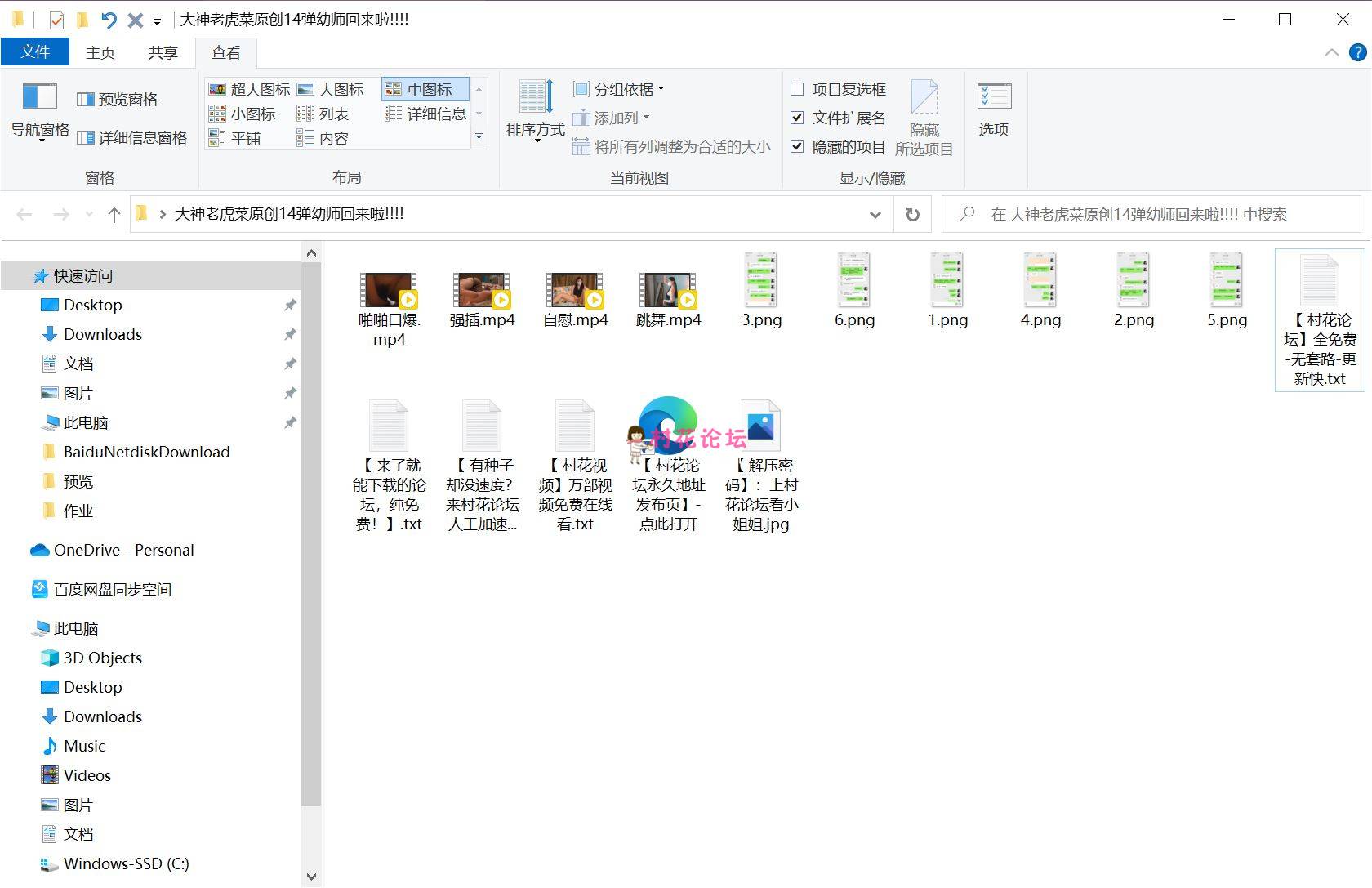Click the navigation pane vertical scrollbar

[311, 531]
